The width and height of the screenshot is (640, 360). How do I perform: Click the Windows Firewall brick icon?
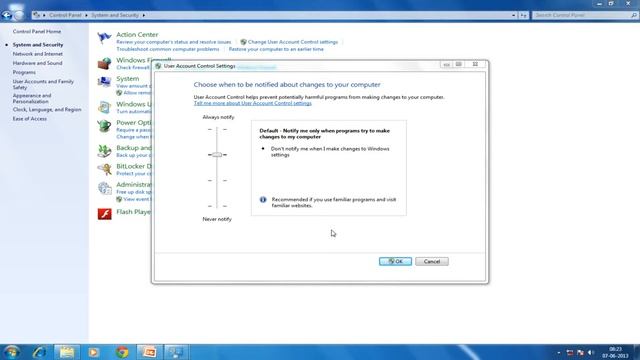coord(104,64)
